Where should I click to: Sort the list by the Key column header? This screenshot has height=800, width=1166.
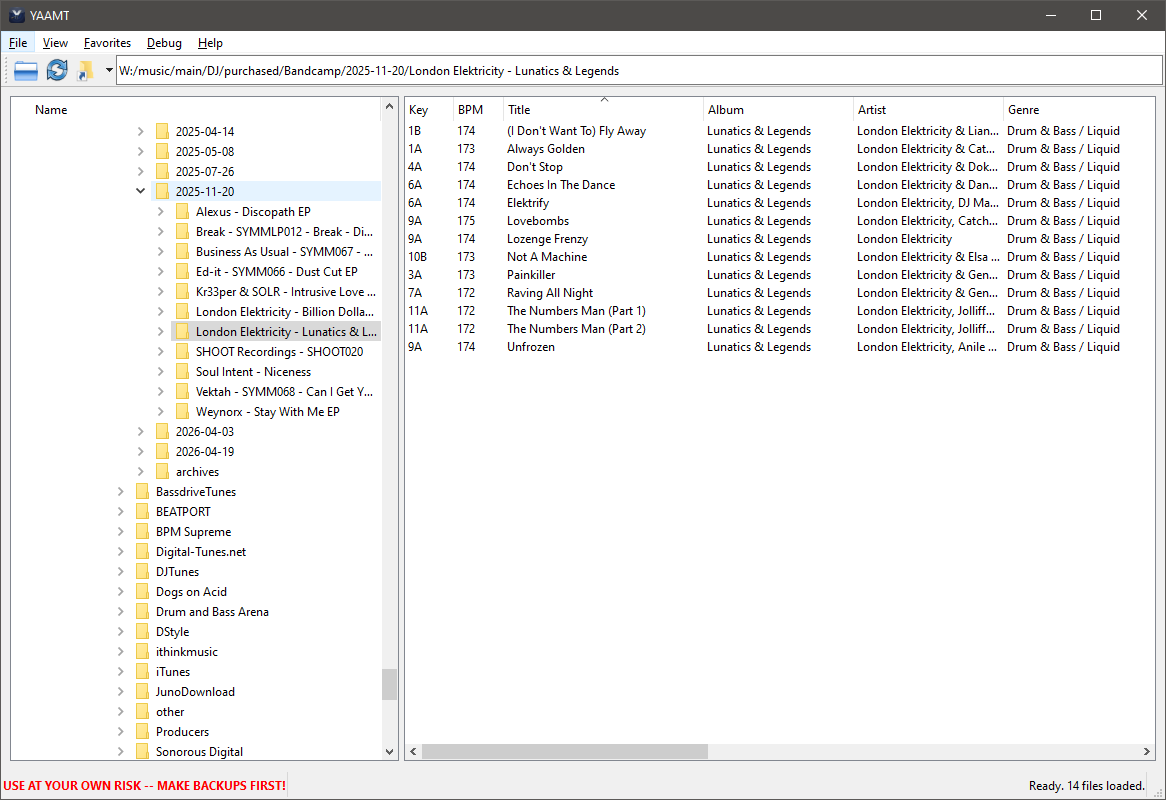coord(428,109)
